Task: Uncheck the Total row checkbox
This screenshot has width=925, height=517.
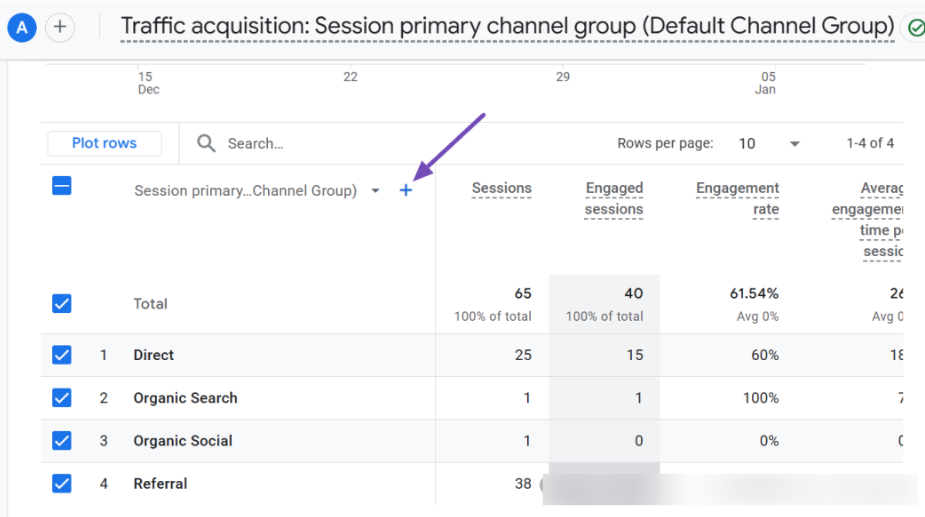Action: pyautogui.click(x=62, y=303)
